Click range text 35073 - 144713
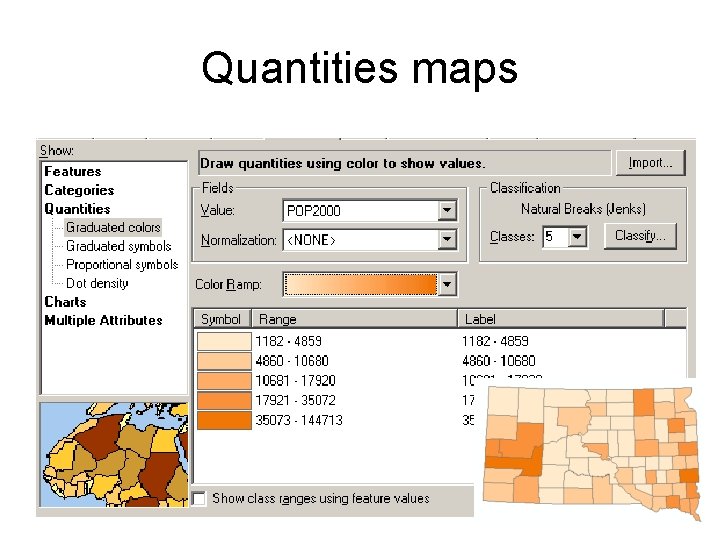The height and width of the screenshot is (540, 720). point(299,420)
